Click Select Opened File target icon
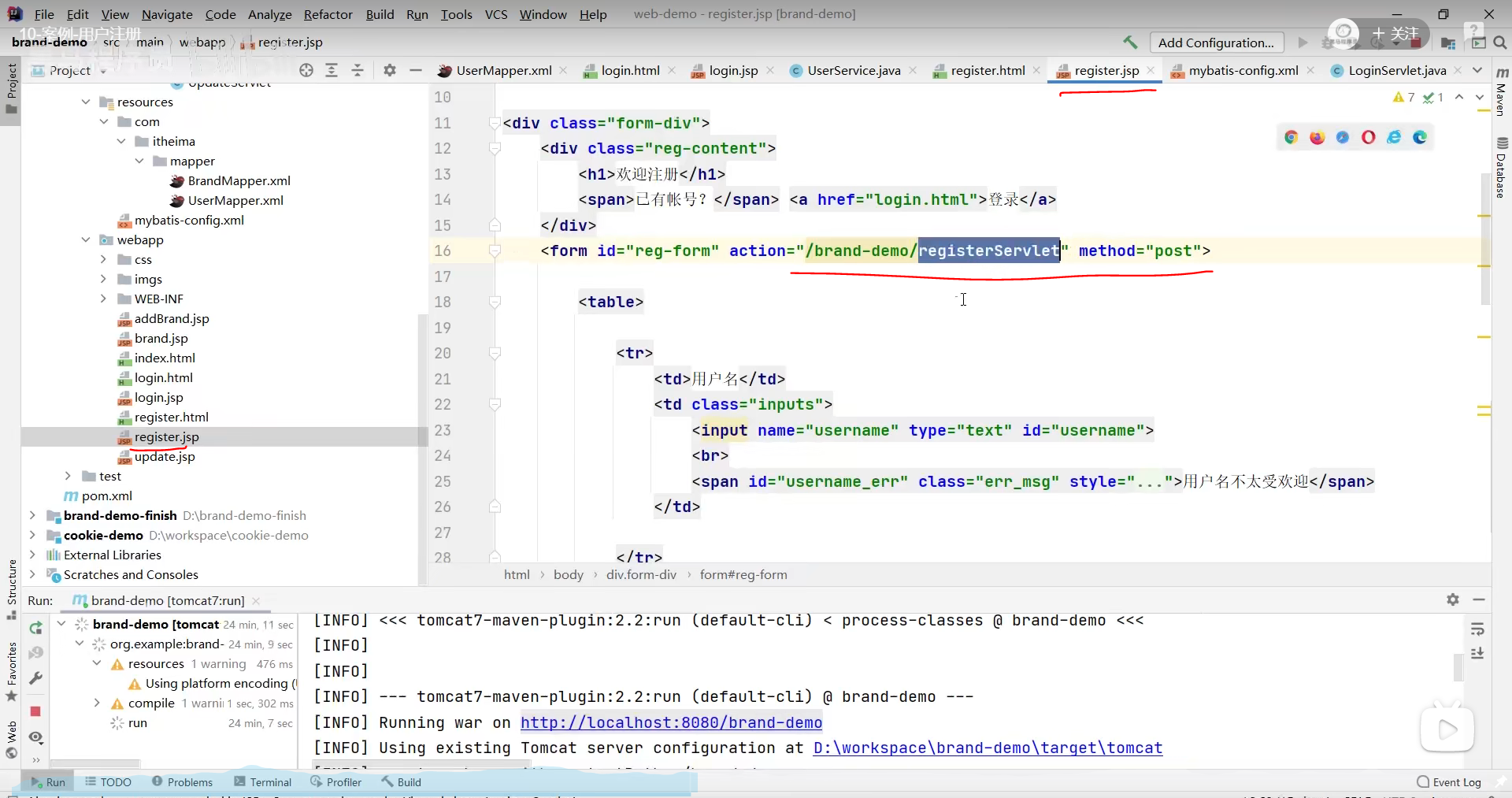The height and width of the screenshot is (798, 1512). click(x=306, y=71)
